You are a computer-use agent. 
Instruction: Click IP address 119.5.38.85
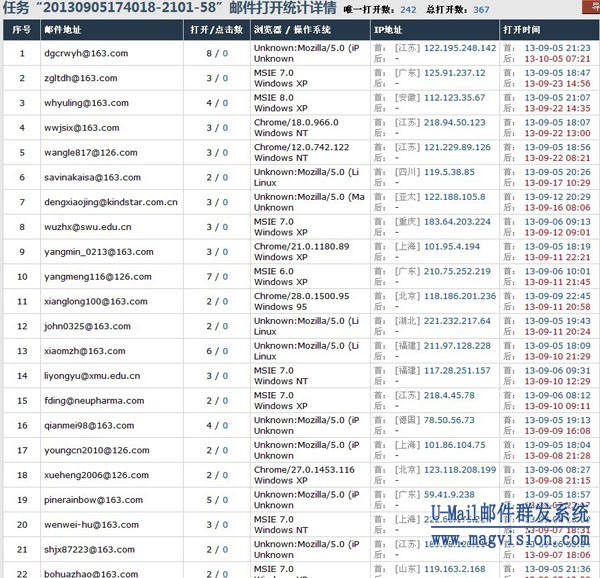449,172
